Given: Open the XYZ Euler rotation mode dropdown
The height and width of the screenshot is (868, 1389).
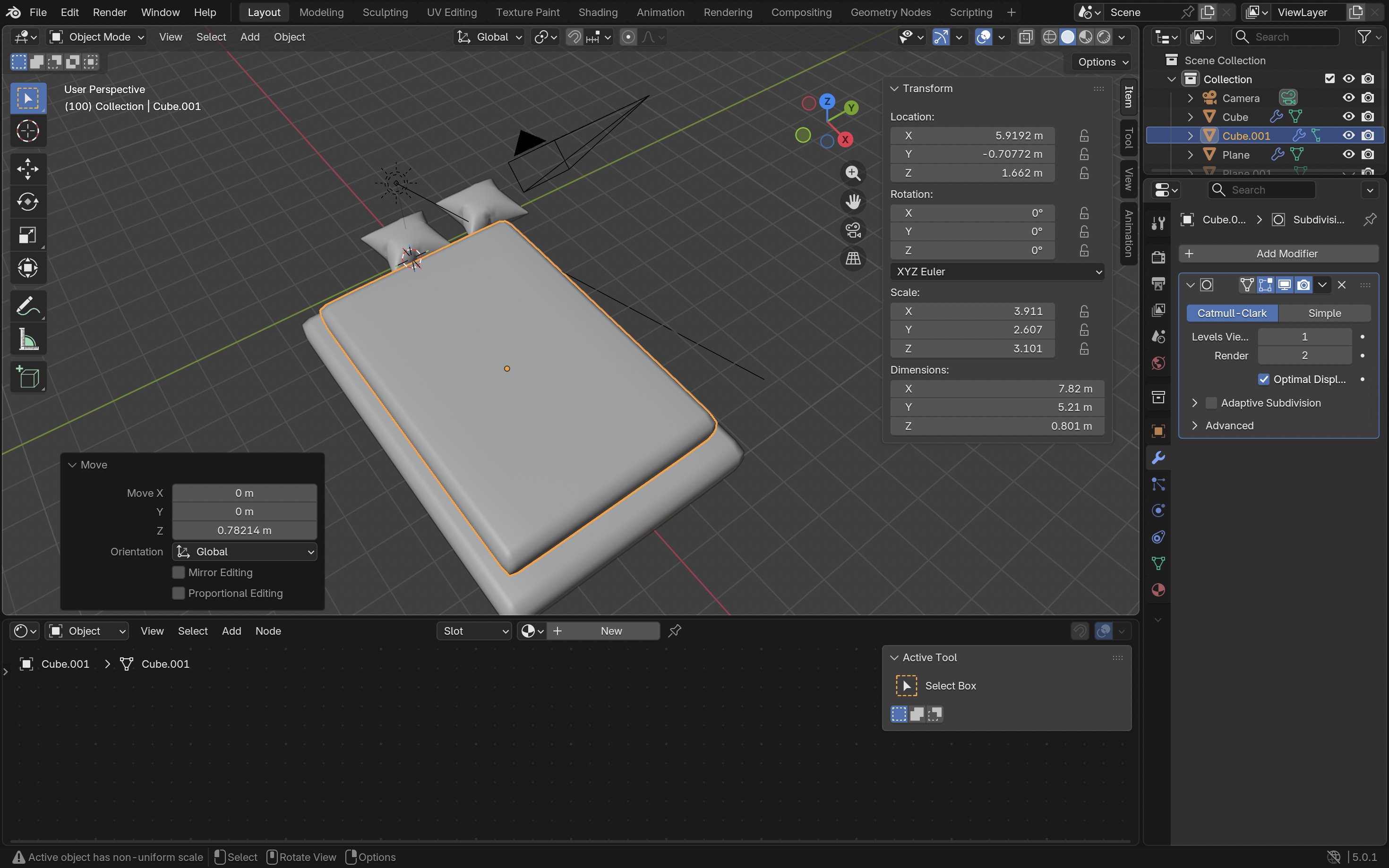Looking at the screenshot, I should click(x=997, y=272).
